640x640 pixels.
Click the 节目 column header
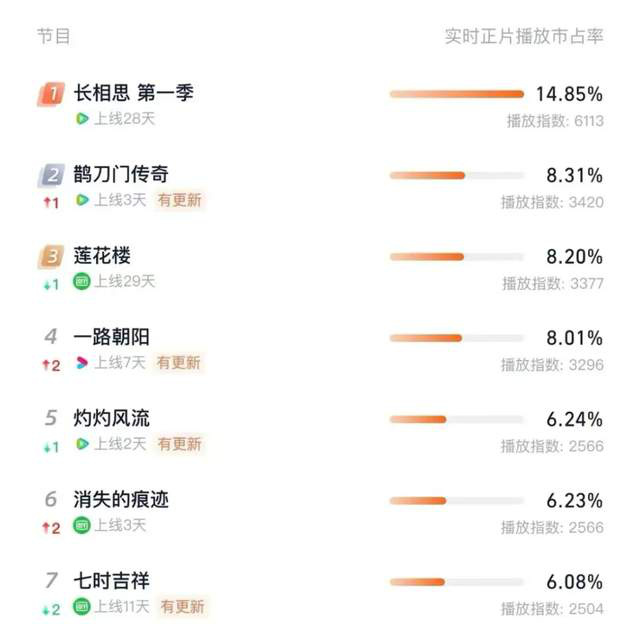(53, 36)
